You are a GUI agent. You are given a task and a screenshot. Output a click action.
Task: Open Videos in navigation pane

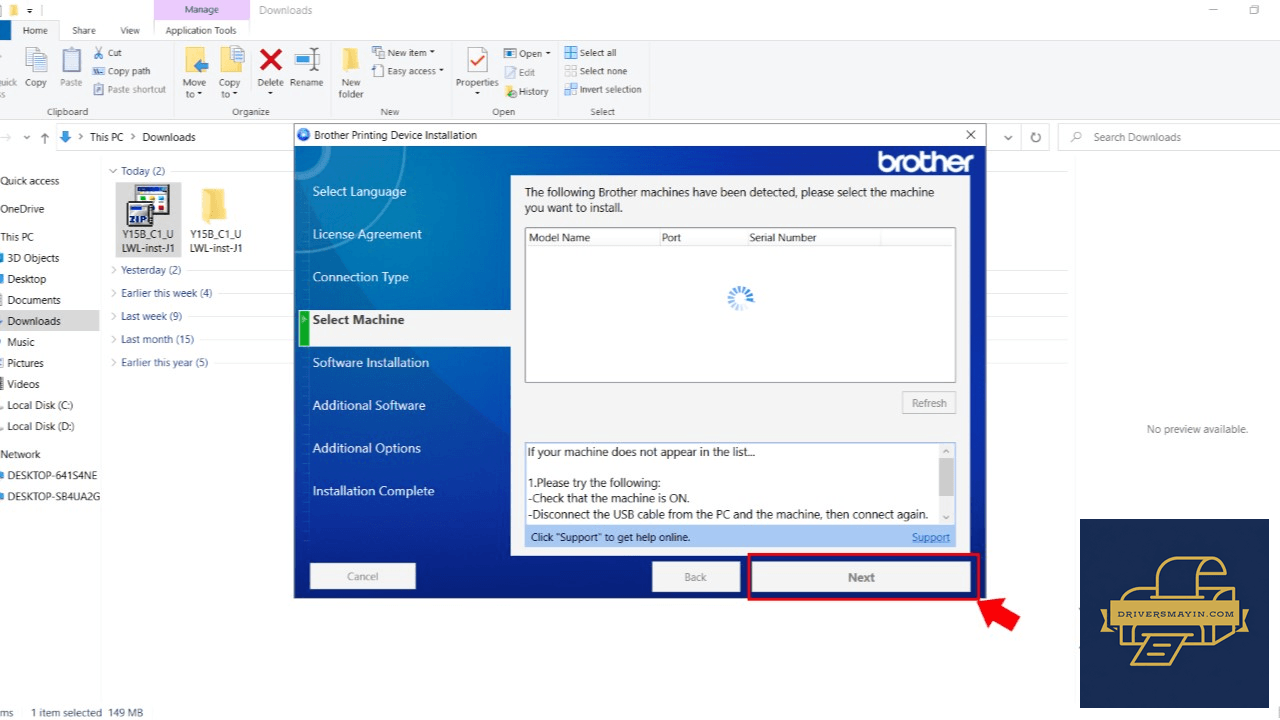23,384
